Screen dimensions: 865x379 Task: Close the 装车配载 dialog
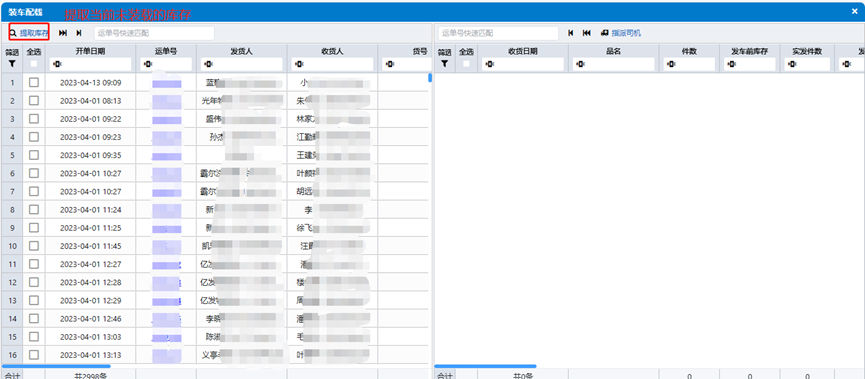(x=855, y=11)
